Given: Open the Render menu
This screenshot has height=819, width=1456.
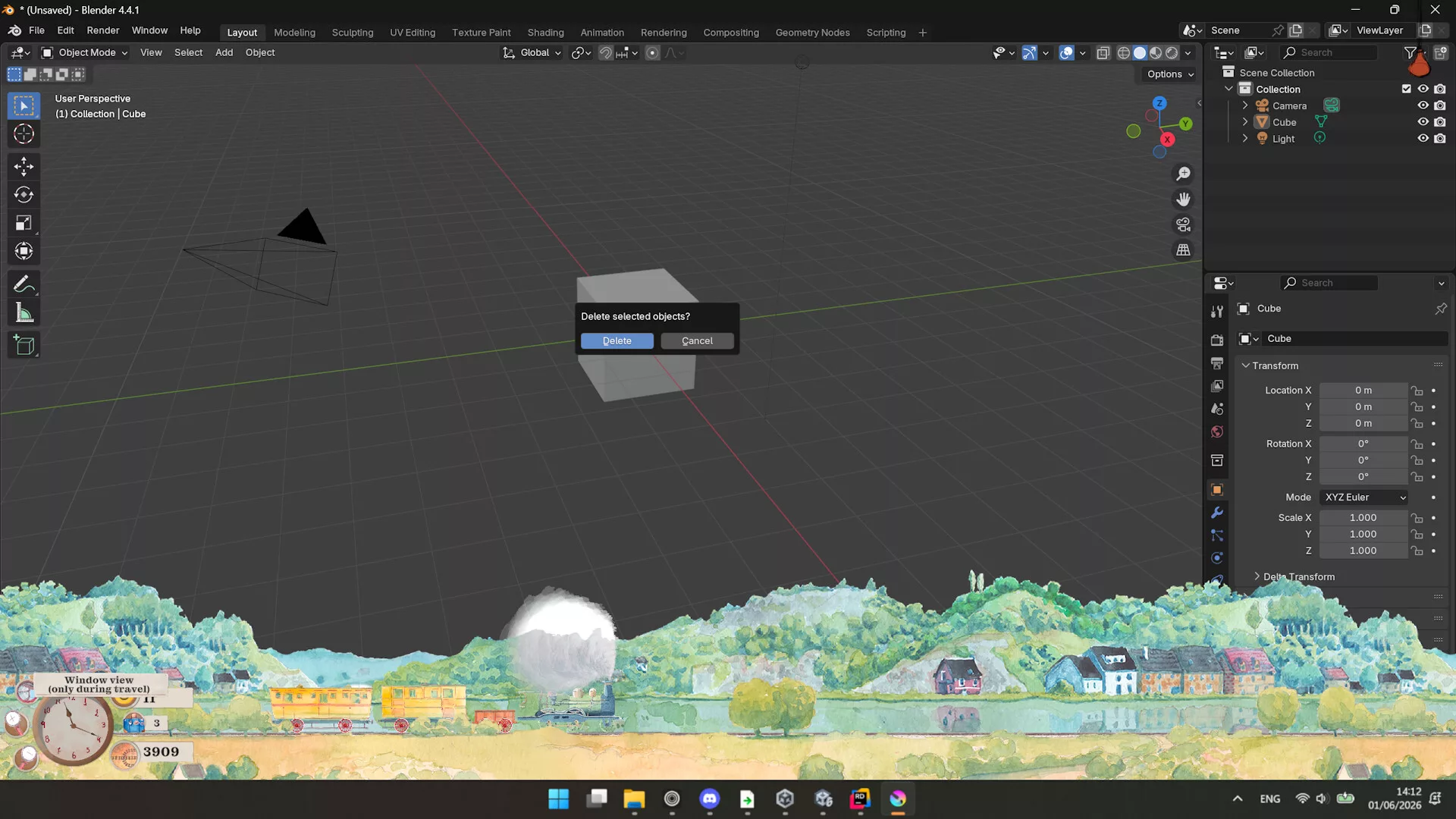Looking at the screenshot, I should tap(102, 30).
